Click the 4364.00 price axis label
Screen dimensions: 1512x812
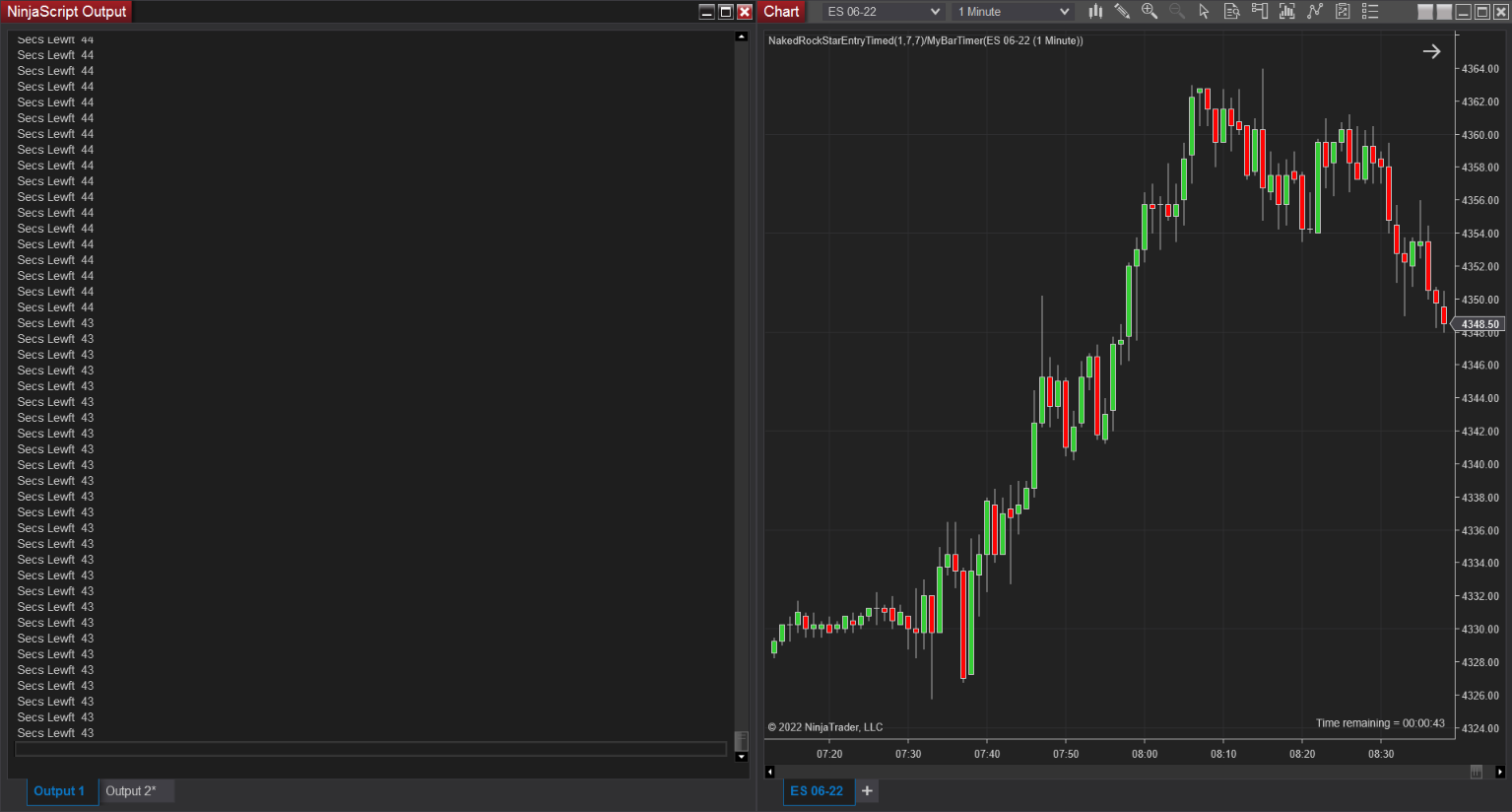(1480, 69)
